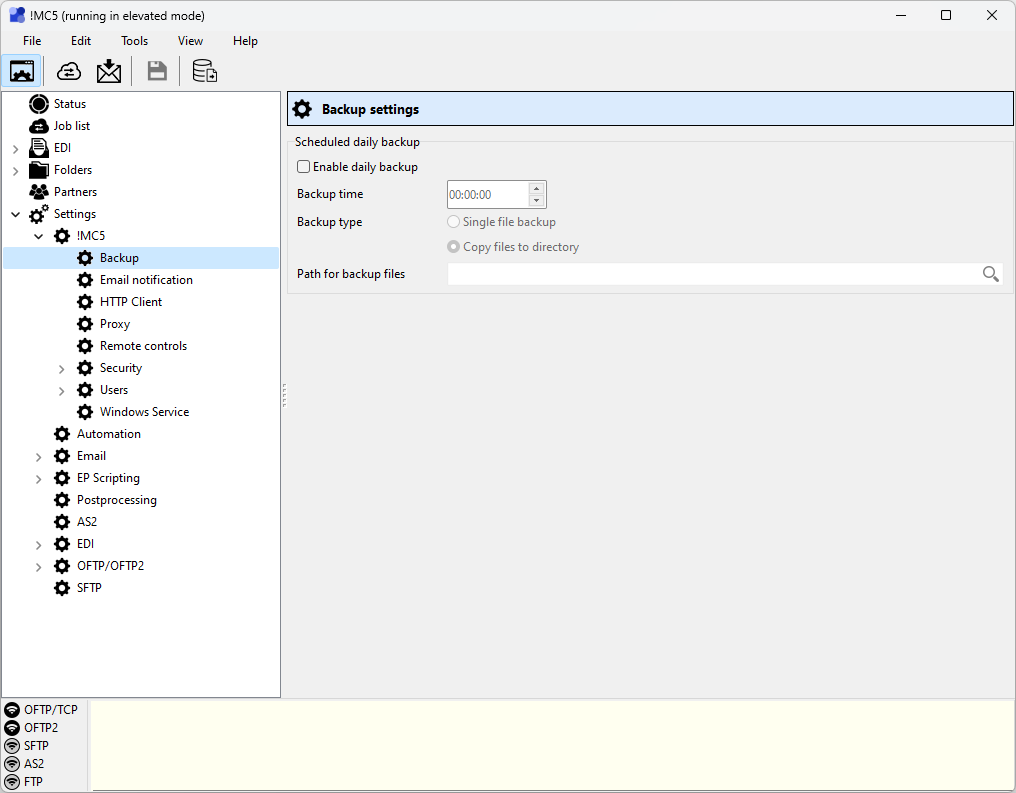This screenshot has width=1016, height=793.
Task: Enable daily backup checkbox
Action: [303, 167]
